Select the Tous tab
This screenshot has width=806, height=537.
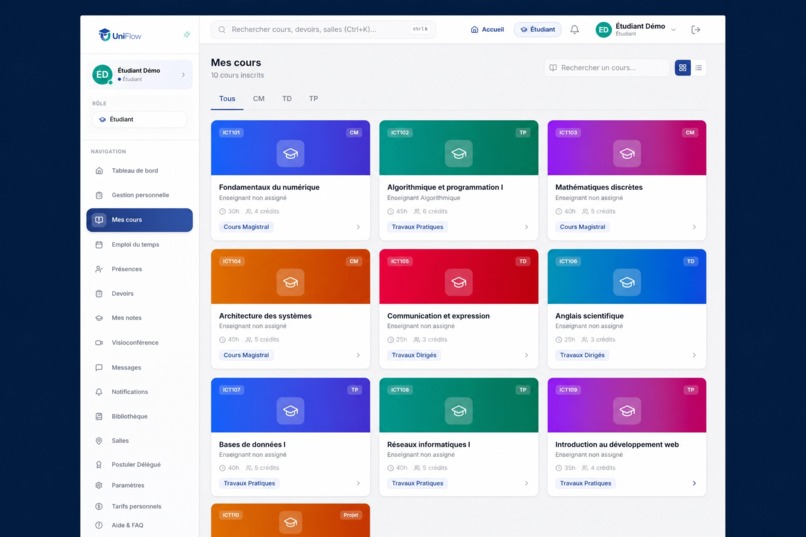pos(227,99)
